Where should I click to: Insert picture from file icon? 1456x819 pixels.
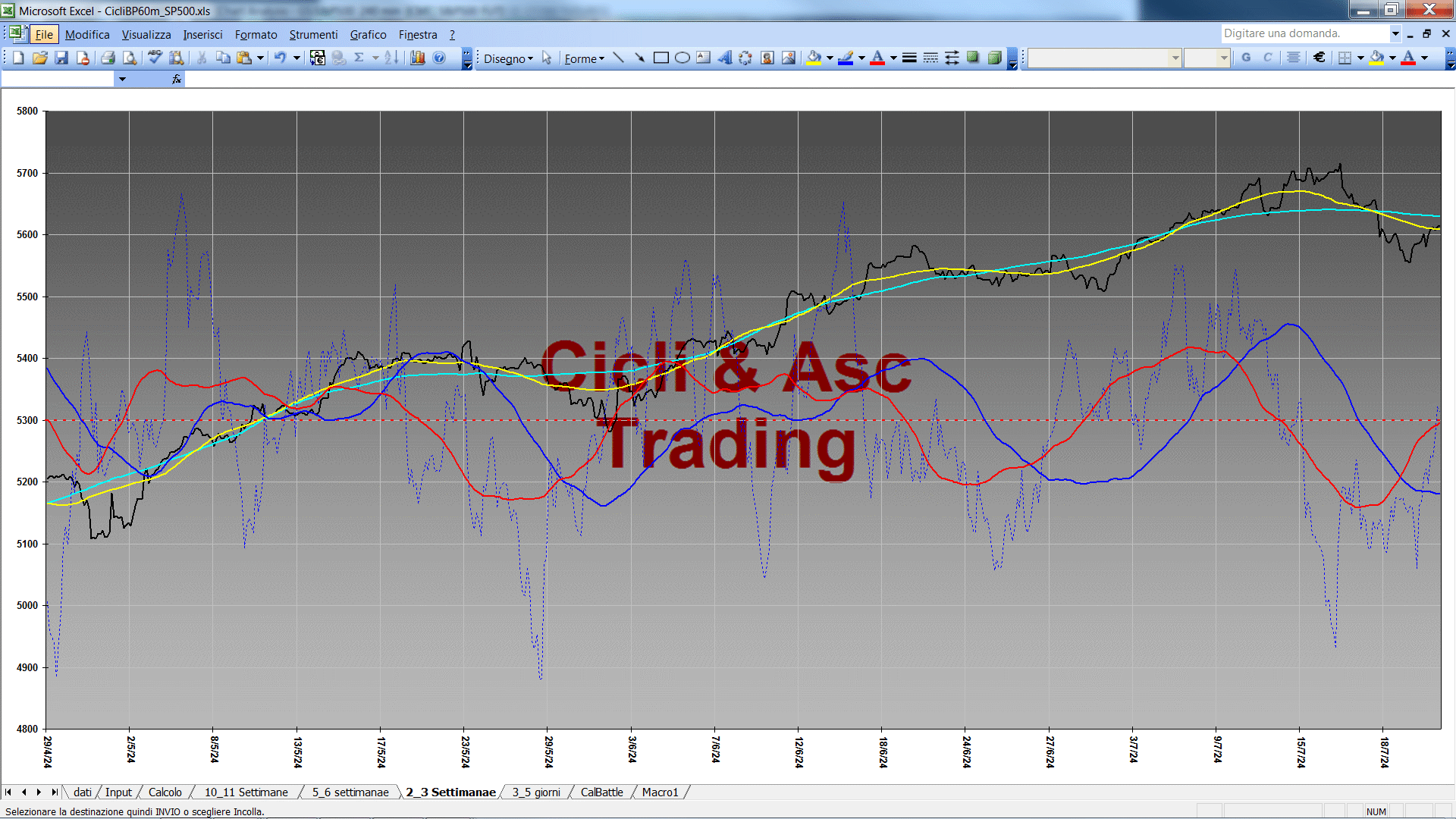pyautogui.click(x=789, y=58)
